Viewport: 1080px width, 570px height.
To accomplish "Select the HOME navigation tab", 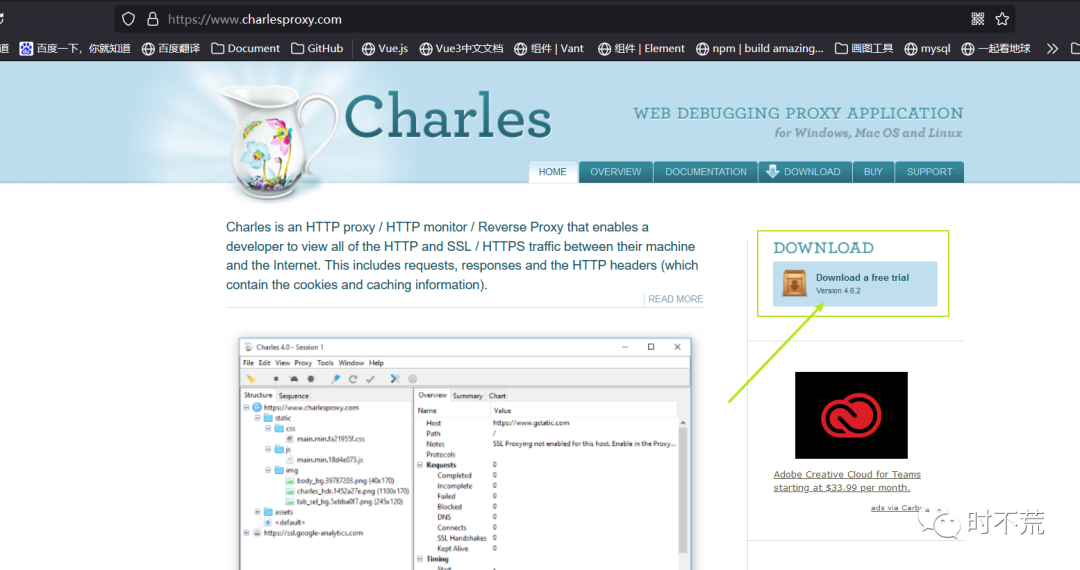I will [552, 172].
